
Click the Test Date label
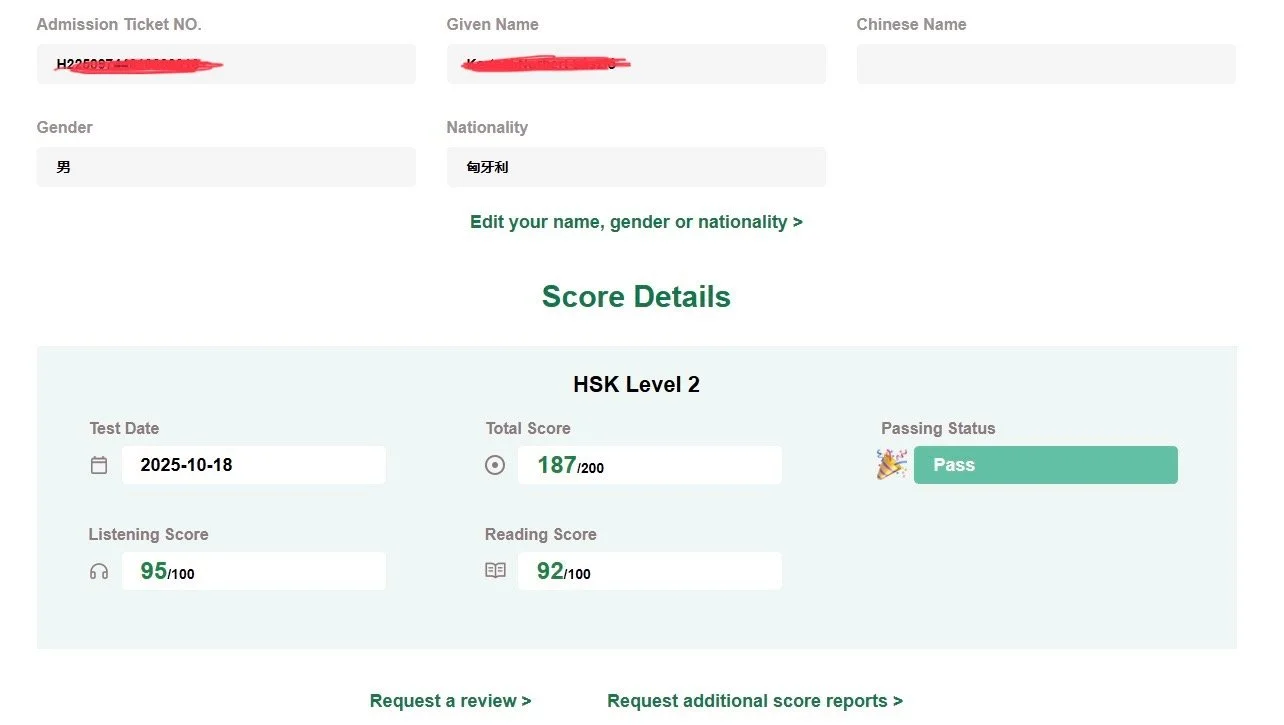124,428
